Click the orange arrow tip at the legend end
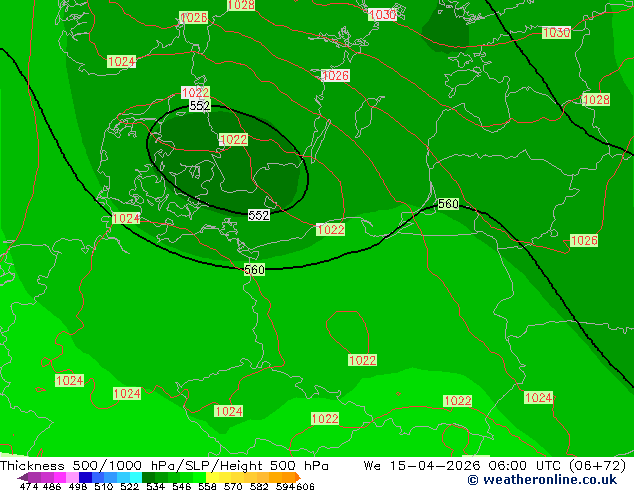This screenshot has height=490, width=634. click(x=298, y=477)
